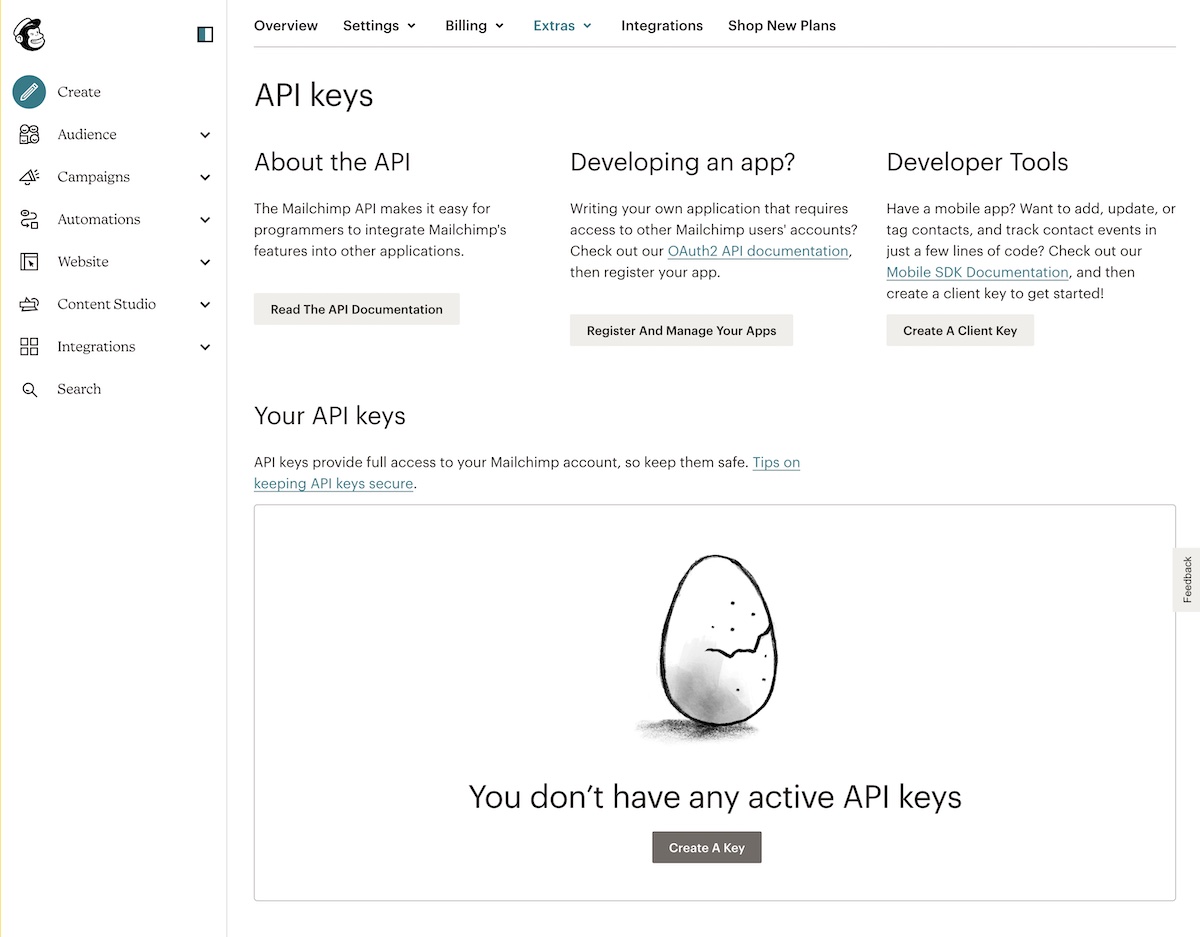Click the Create A Key button

[707, 847]
